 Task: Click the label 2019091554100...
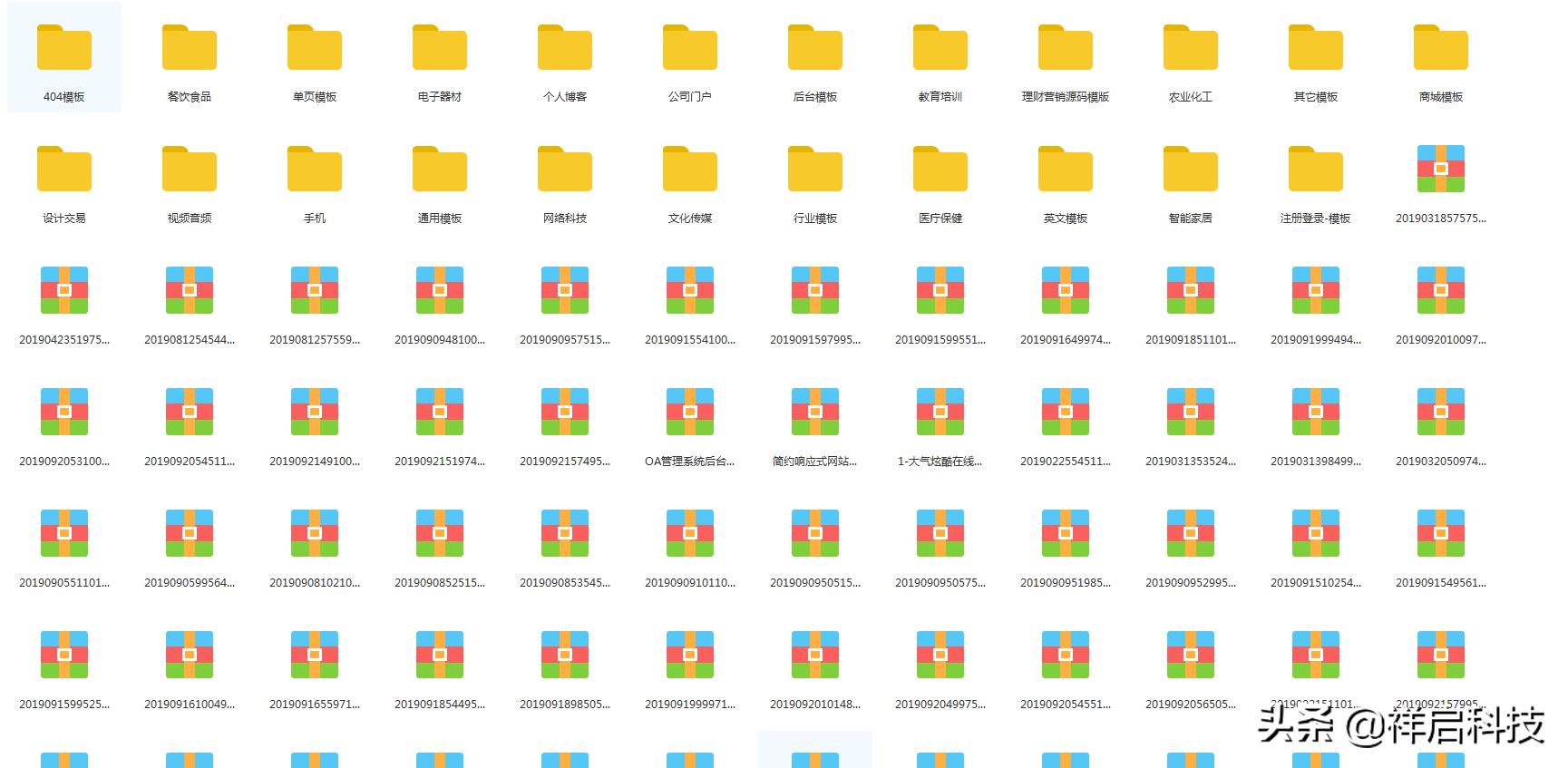pyautogui.click(x=690, y=340)
